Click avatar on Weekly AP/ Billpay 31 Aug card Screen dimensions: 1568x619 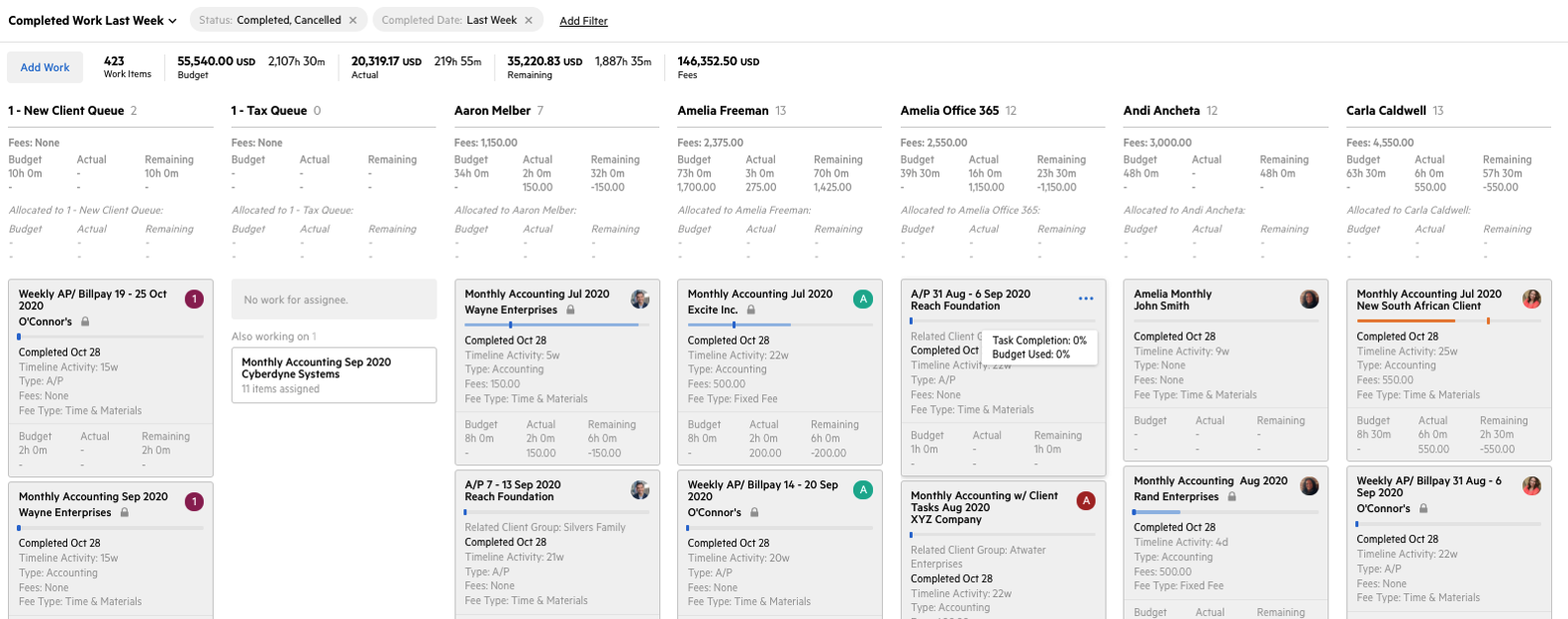pyautogui.click(x=1532, y=486)
